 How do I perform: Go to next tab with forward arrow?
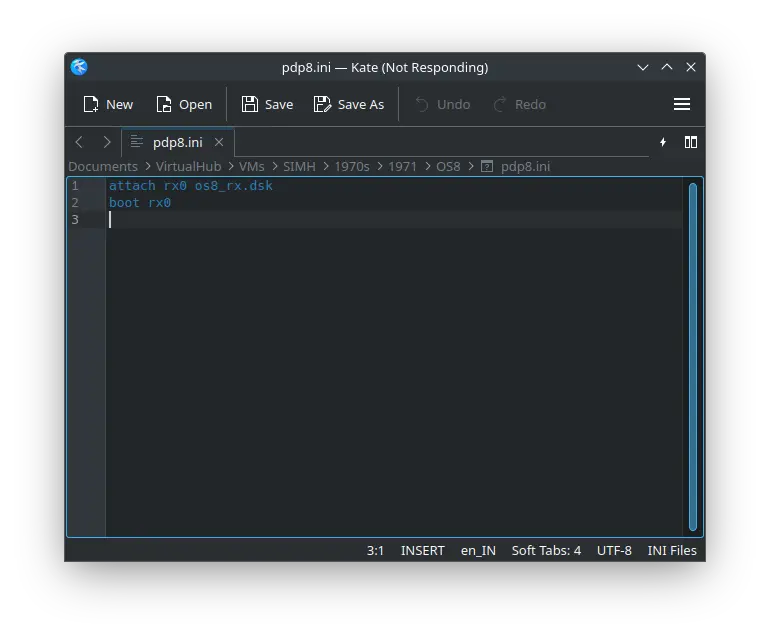click(106, 142)
